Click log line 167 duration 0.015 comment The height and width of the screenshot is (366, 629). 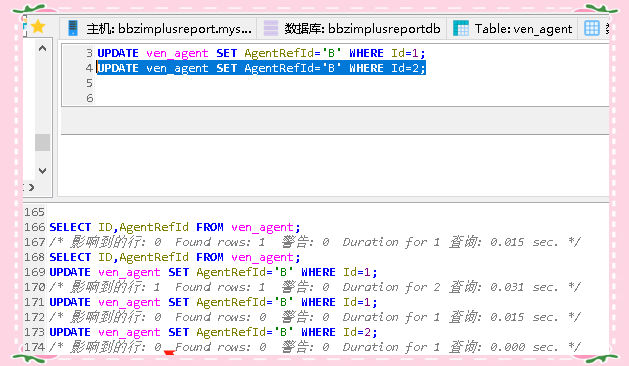315,242
